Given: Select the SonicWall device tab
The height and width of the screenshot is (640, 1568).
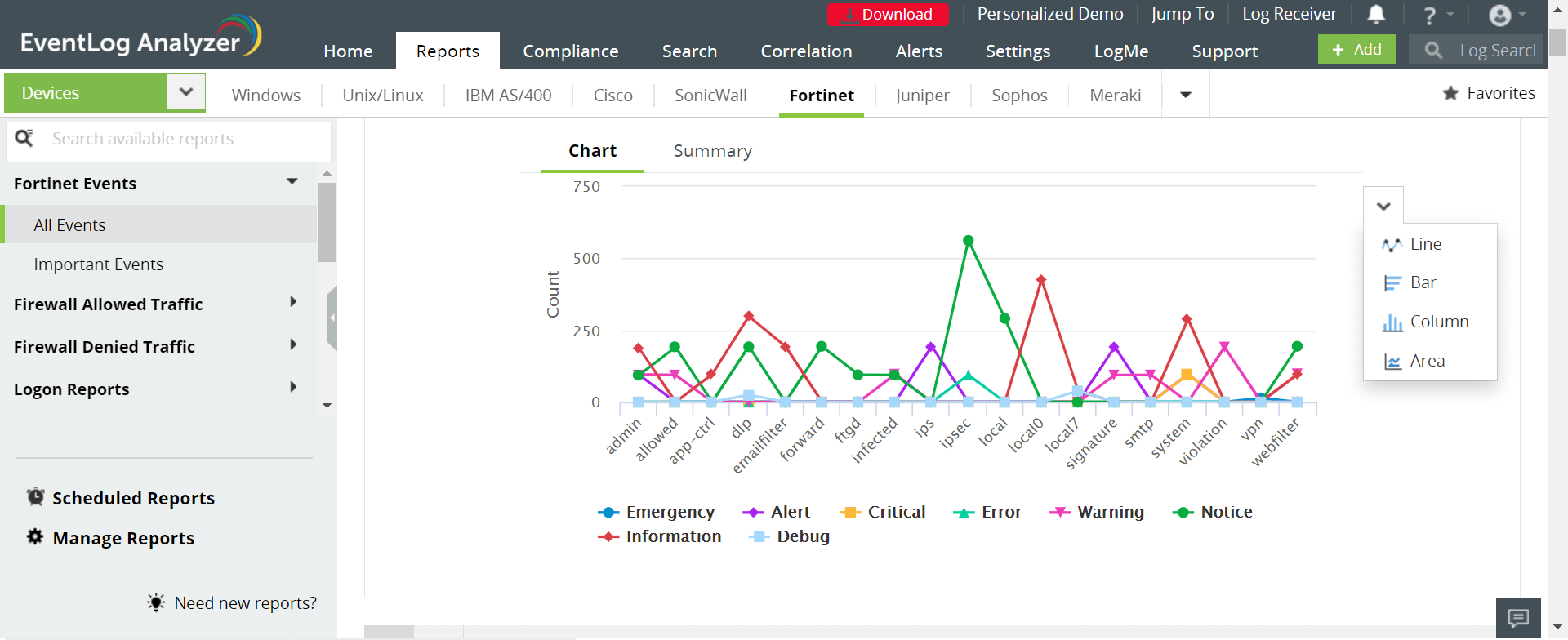Looking at the screenshot, I should tap(710, 96).
